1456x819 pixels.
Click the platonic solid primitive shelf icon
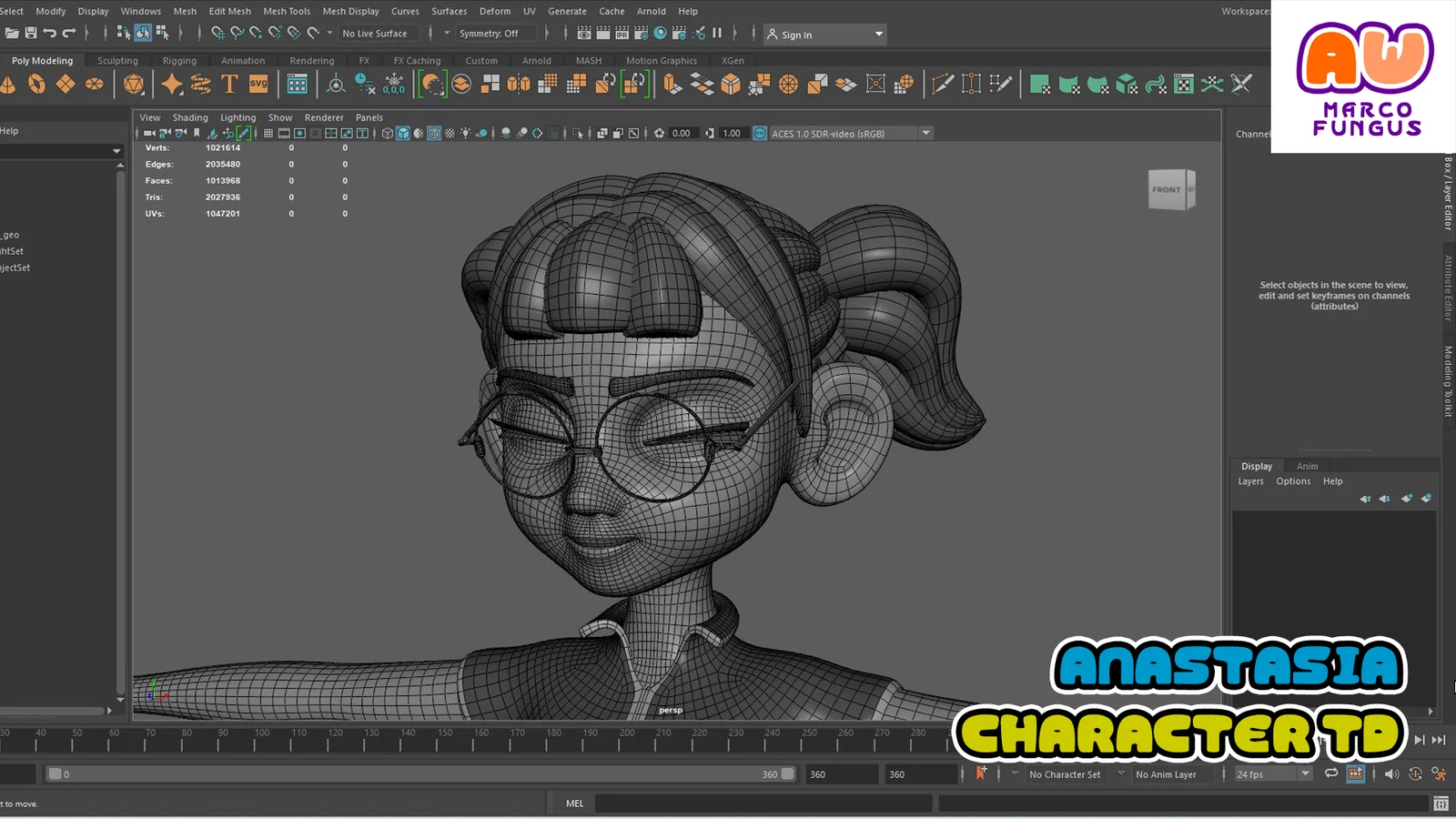click(x=134, y=85)
